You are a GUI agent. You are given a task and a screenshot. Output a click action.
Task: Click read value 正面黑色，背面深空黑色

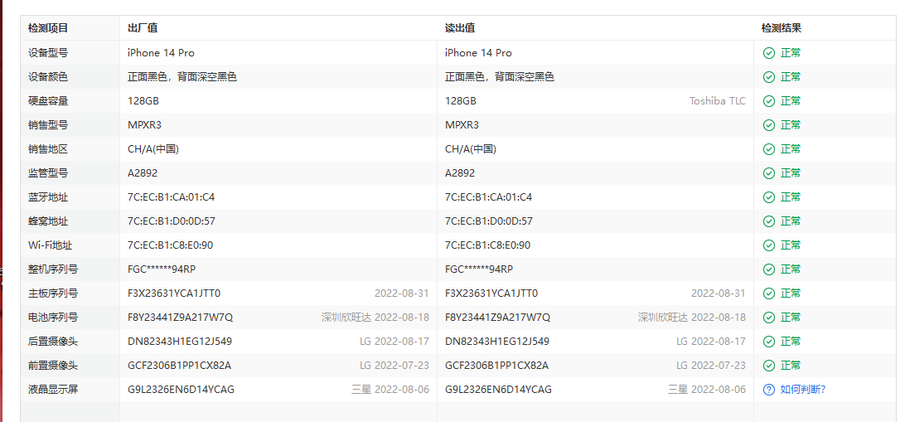pyautogui.click(x=499, y=77)
